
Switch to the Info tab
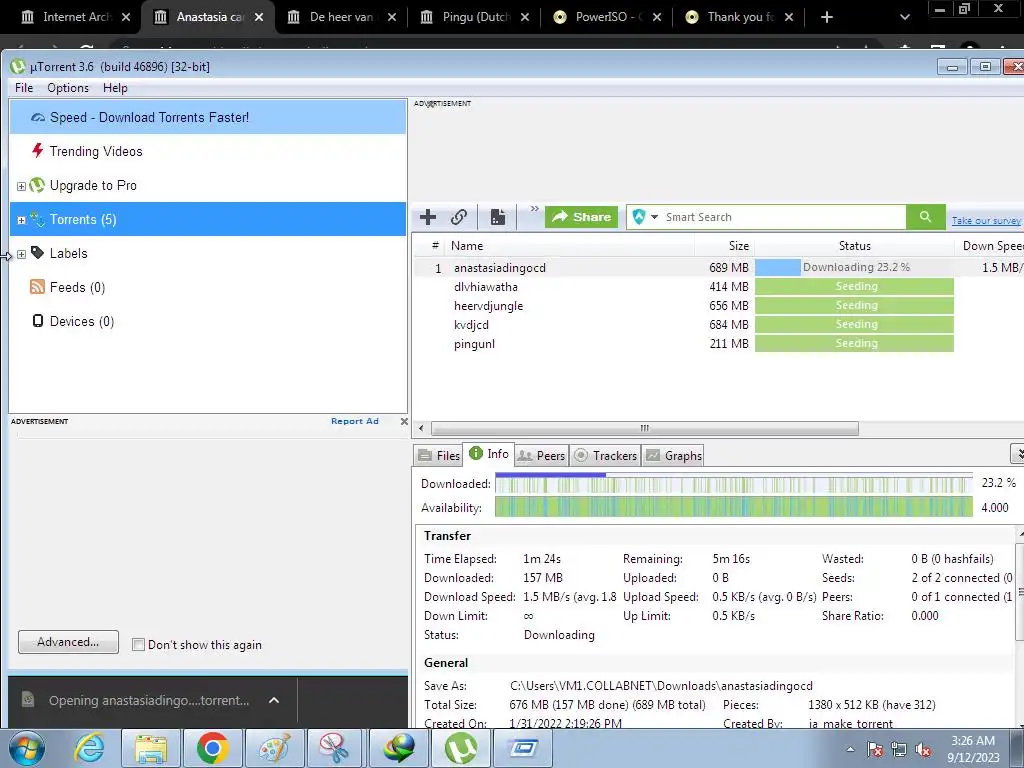coord(488,453)
